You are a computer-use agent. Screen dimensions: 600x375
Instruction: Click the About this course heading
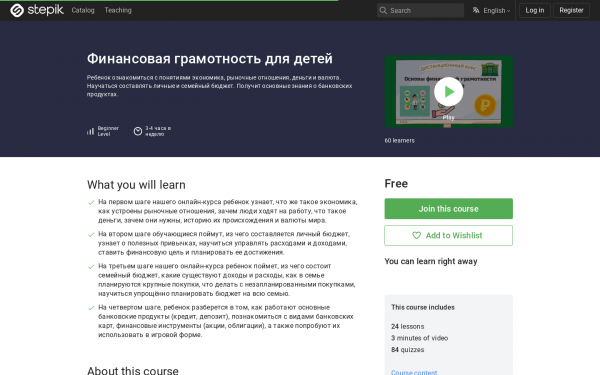coord(132,370)
